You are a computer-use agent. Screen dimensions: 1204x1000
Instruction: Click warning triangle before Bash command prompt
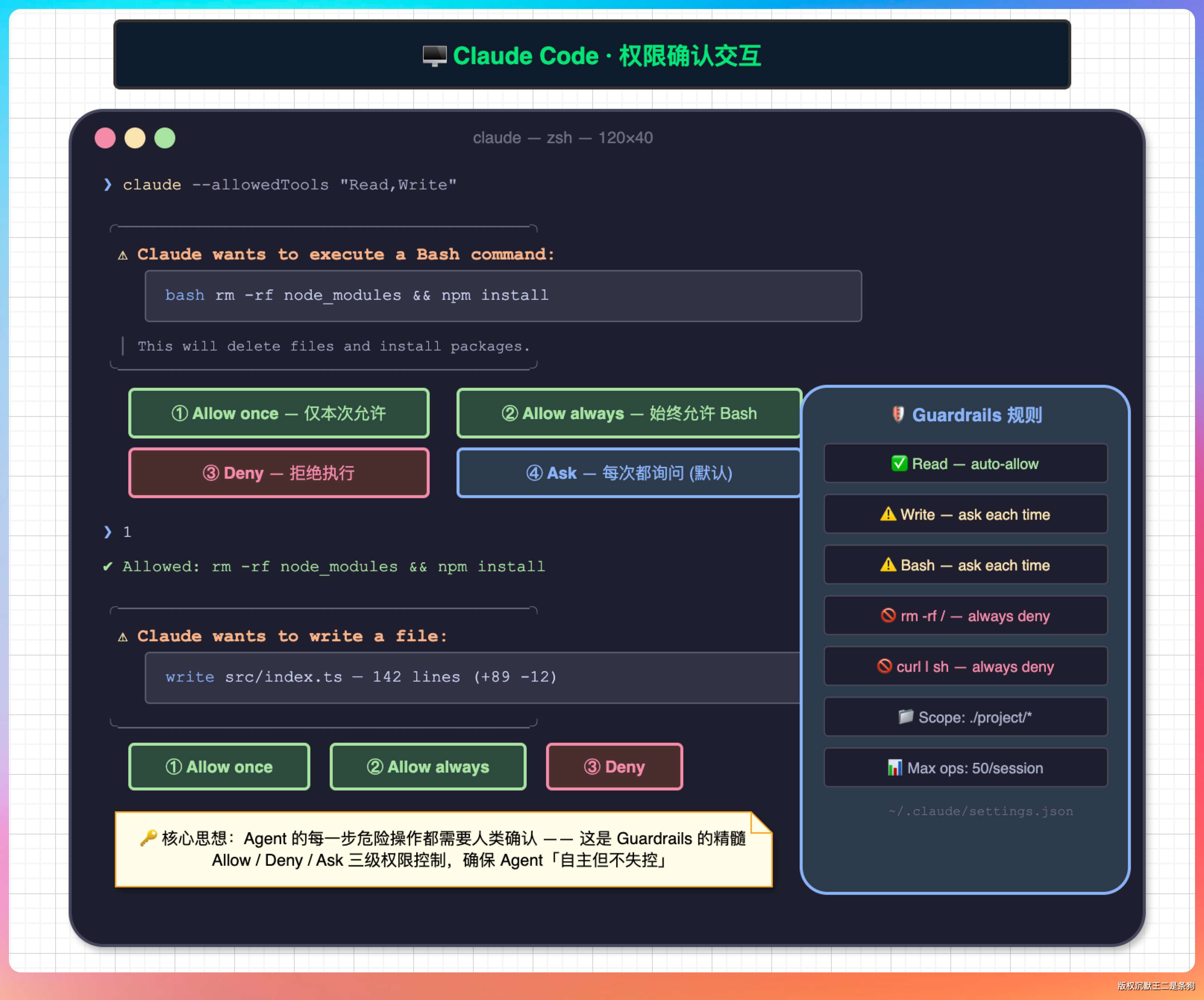[x=123, y=255]
